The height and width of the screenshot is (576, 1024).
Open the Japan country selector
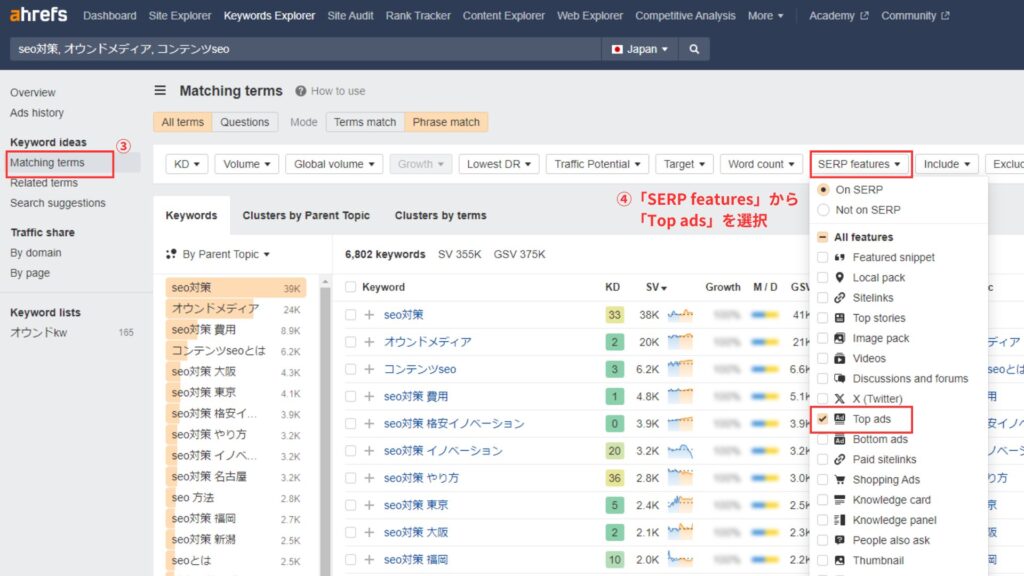[x=639, y=49]
